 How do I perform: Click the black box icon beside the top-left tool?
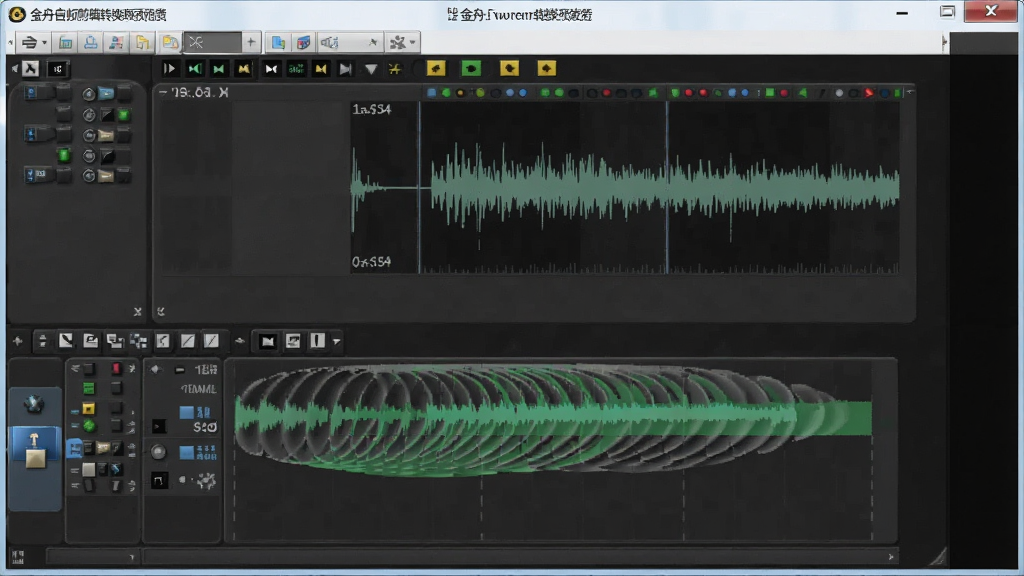(x=57, y=69)
